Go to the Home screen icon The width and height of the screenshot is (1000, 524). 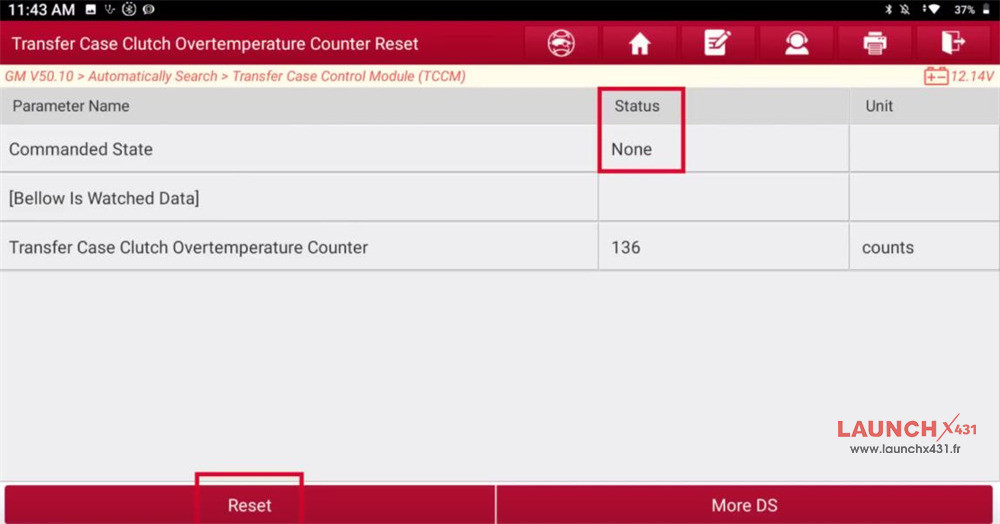pyautogui.click(x=639, y=43)
